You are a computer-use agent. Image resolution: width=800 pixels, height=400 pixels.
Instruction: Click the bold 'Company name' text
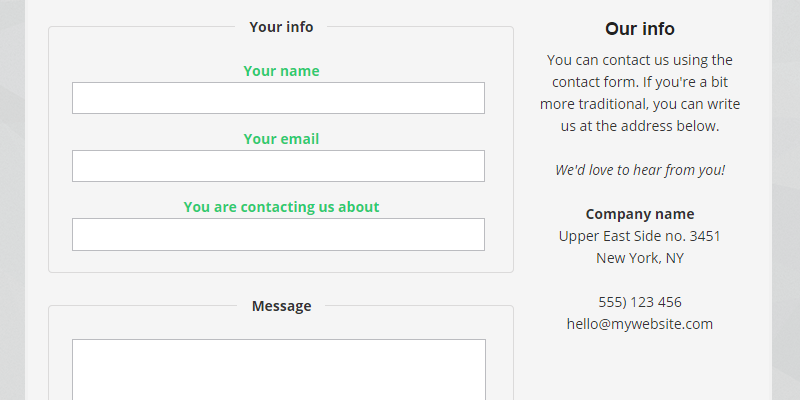coord(640,214)
